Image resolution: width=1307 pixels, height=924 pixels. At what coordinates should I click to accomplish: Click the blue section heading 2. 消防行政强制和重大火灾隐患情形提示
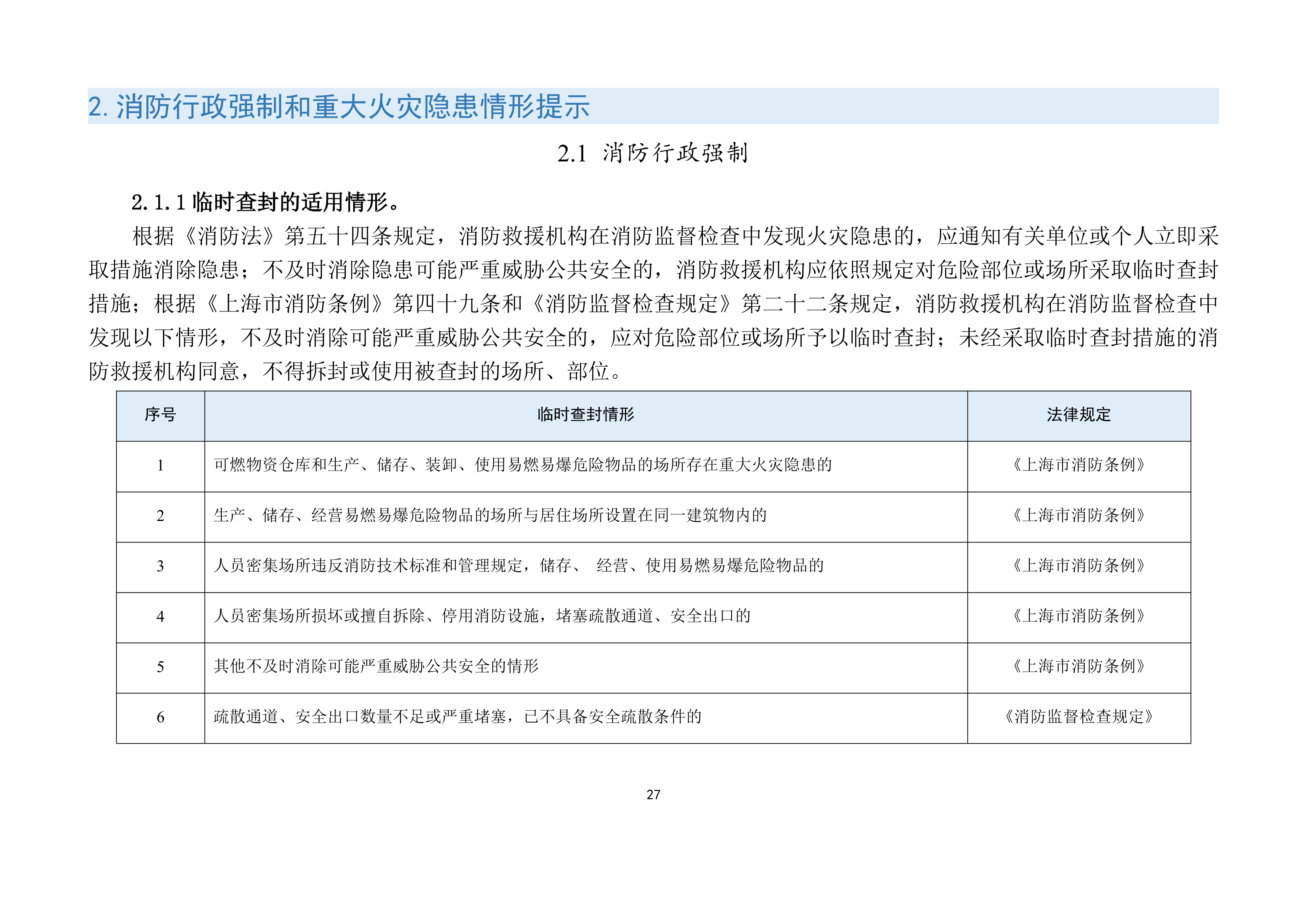pos(339,107)
